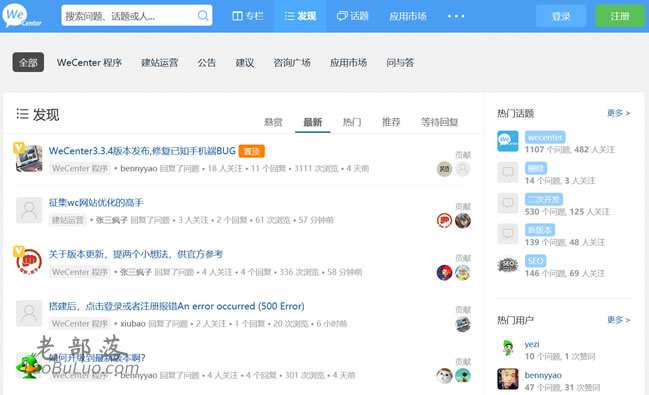Open the 应用市场 nav item

pyautogui.click(x=408, y=16)
